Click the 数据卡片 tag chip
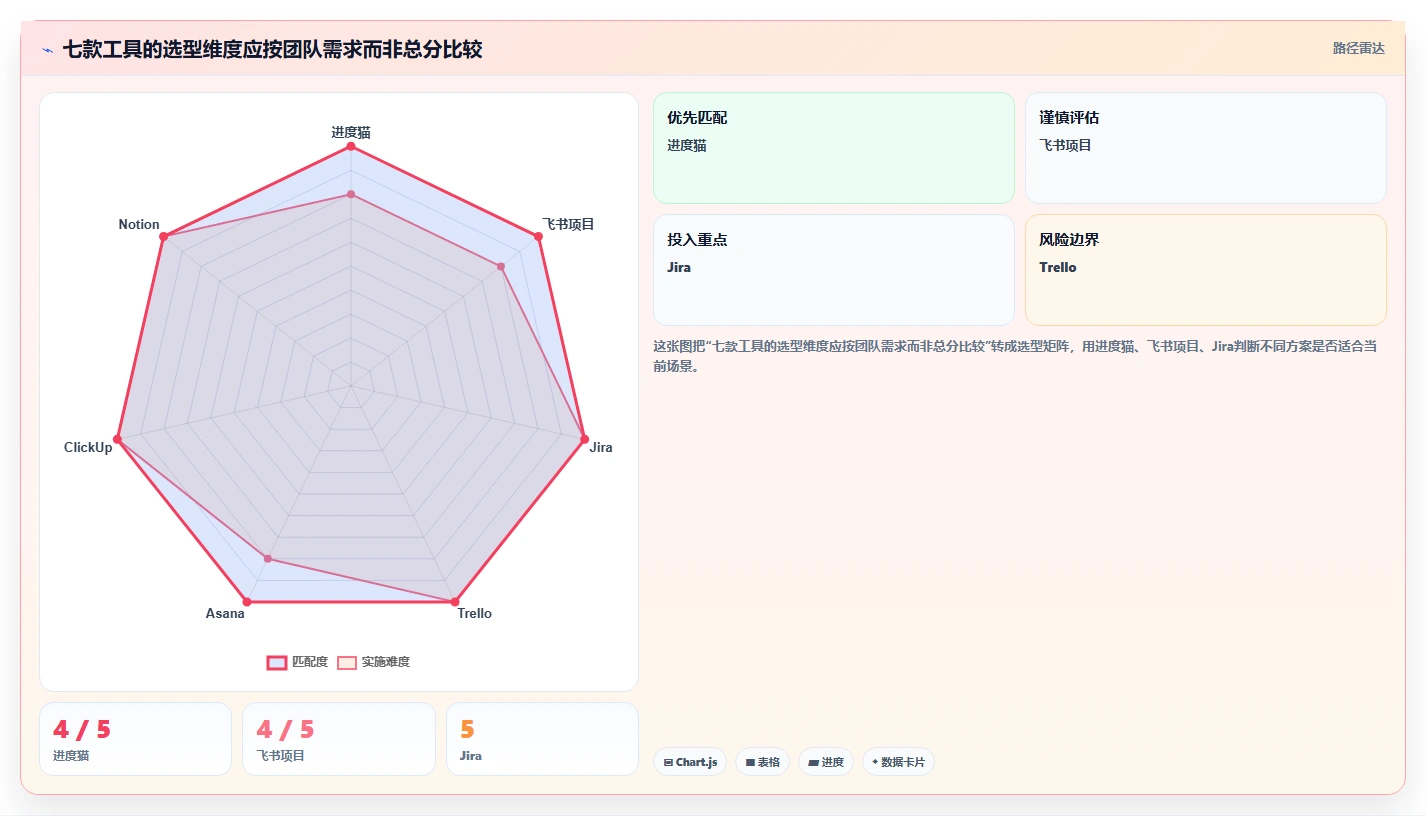 pyautogui.click(x=898, y=762)
